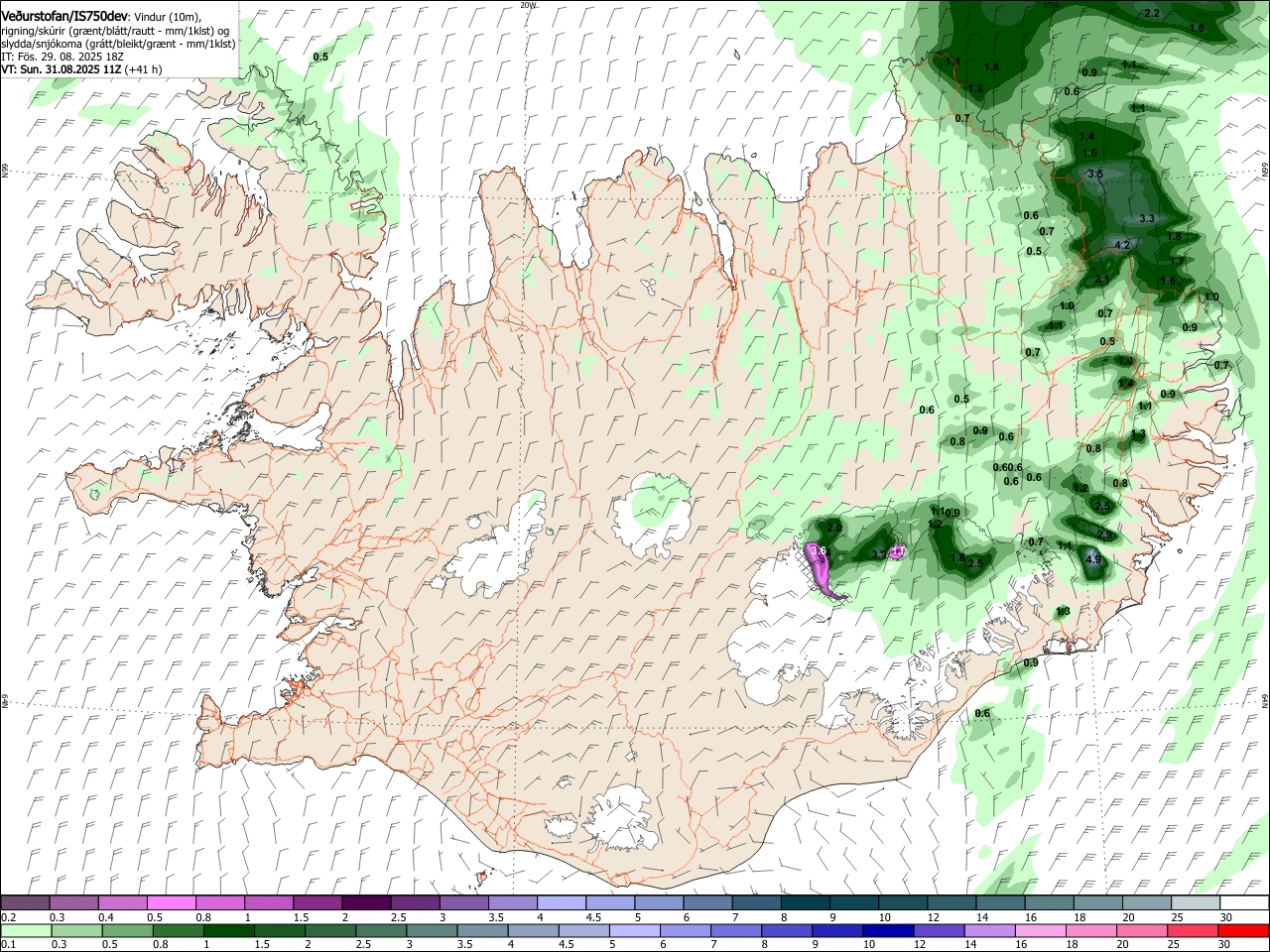
Task: Click the 20W longitude label
Action: 528,4
